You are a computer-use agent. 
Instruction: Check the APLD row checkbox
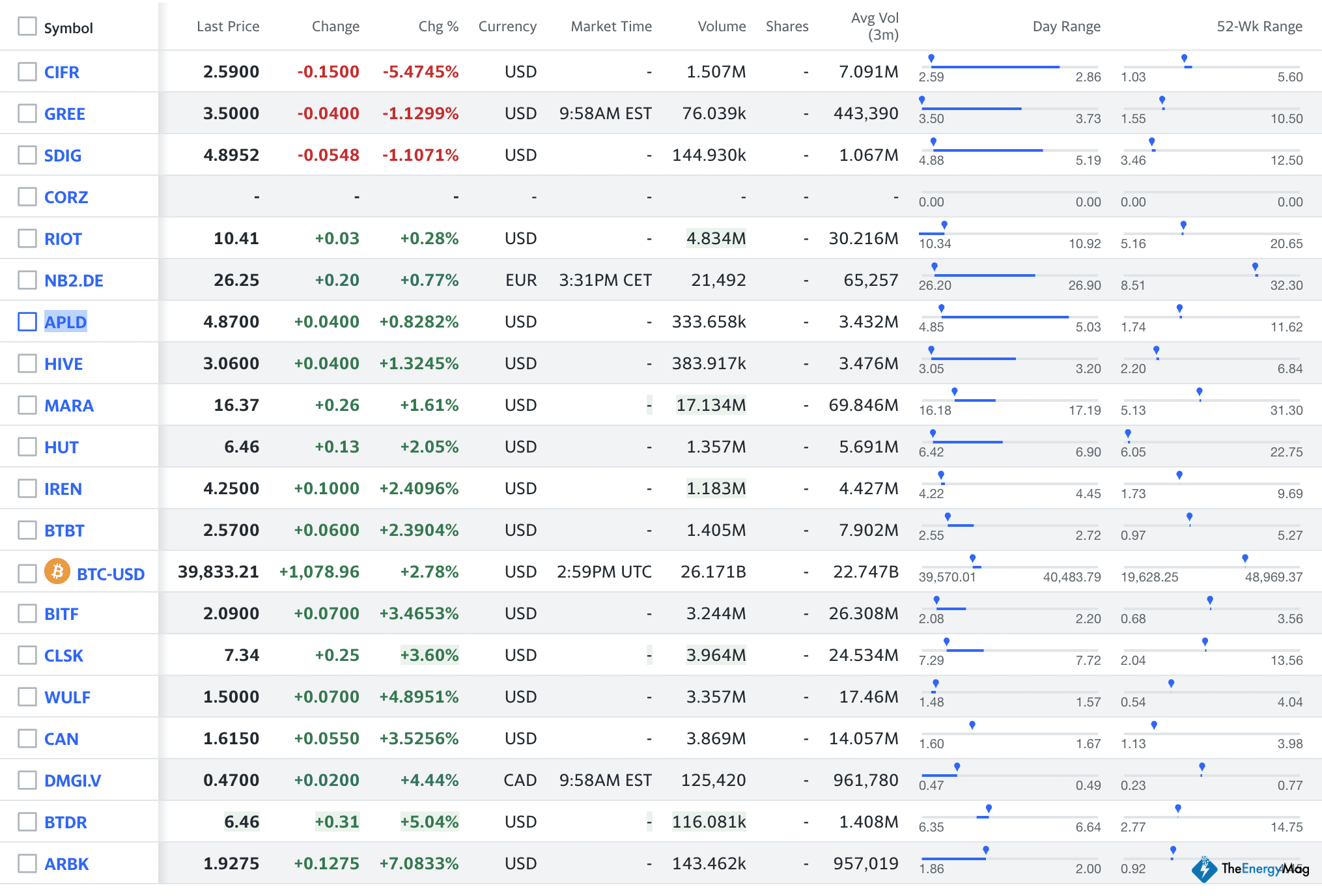(x=27, y=322)
